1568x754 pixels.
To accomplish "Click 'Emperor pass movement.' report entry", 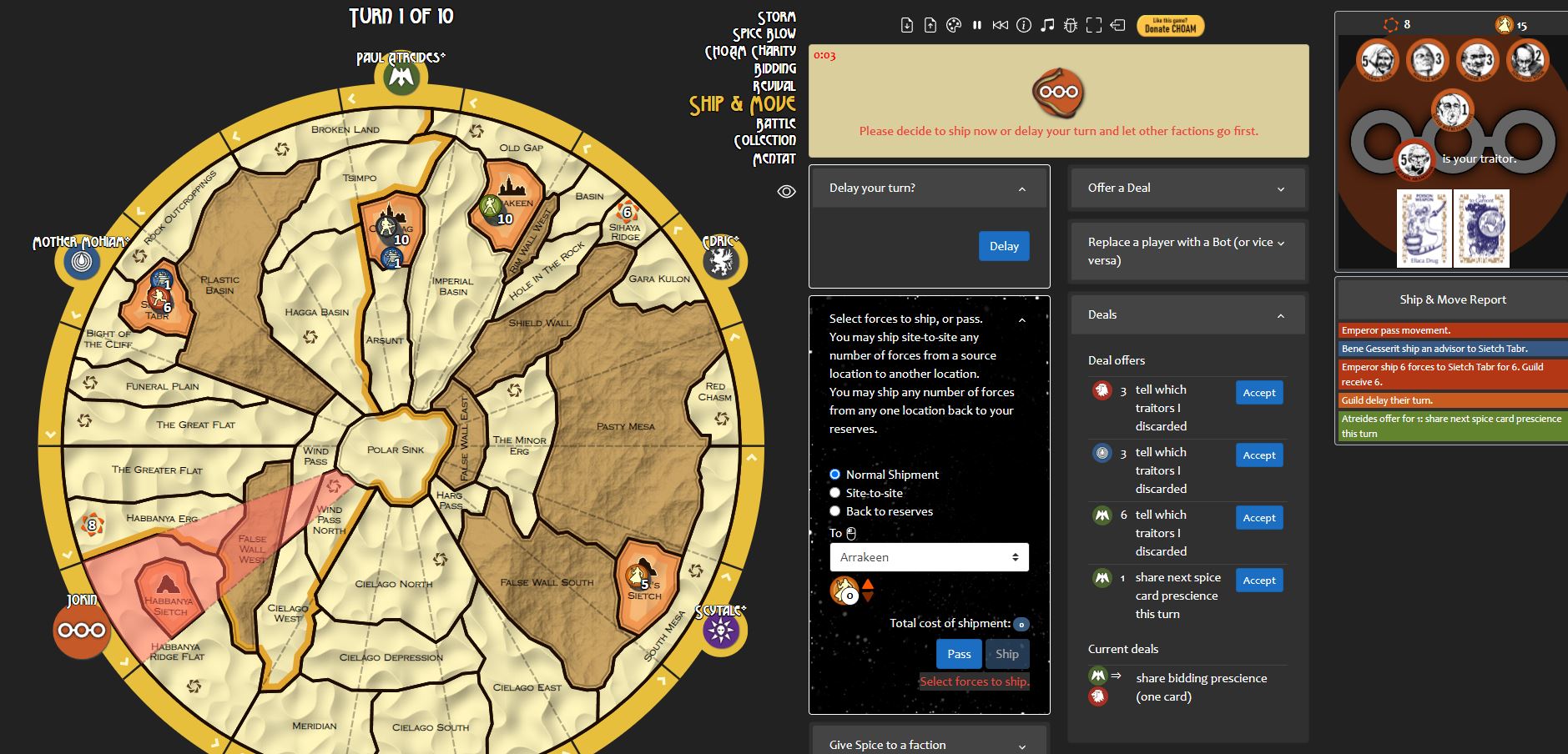I will 1453,330.
